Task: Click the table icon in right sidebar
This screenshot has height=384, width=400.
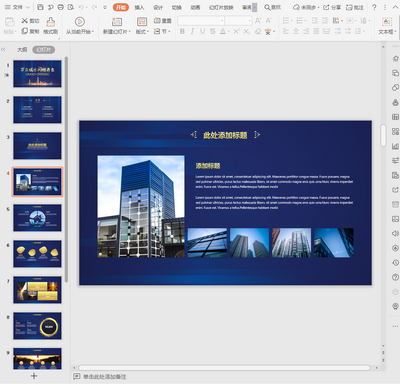Action: [x=395, y=117]
